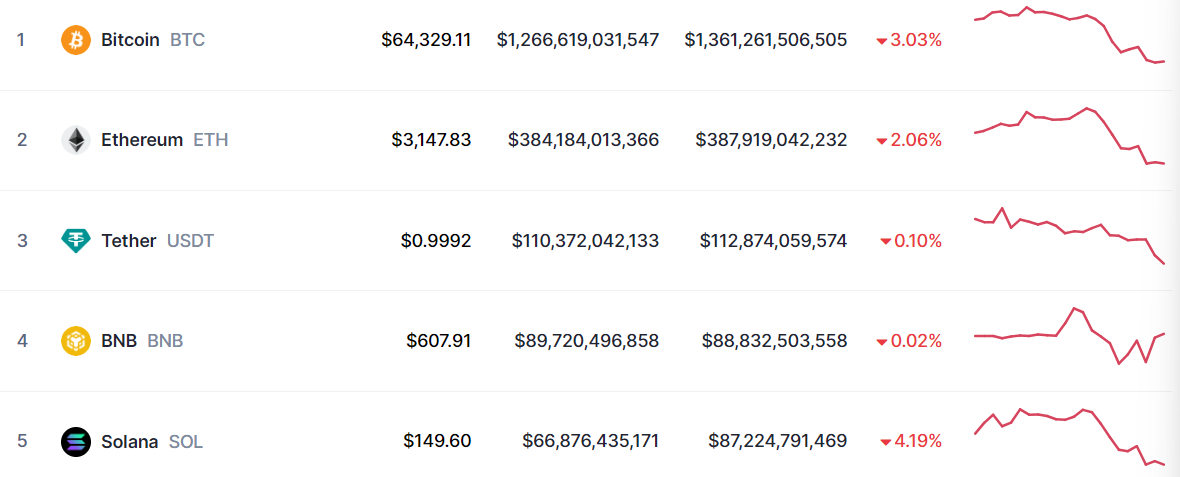This screenshot has height=477, width=1180.
Task: Click Ethereum's market cap $384,184,013,366
Action: pyautogui.click(x=583, y=140)
